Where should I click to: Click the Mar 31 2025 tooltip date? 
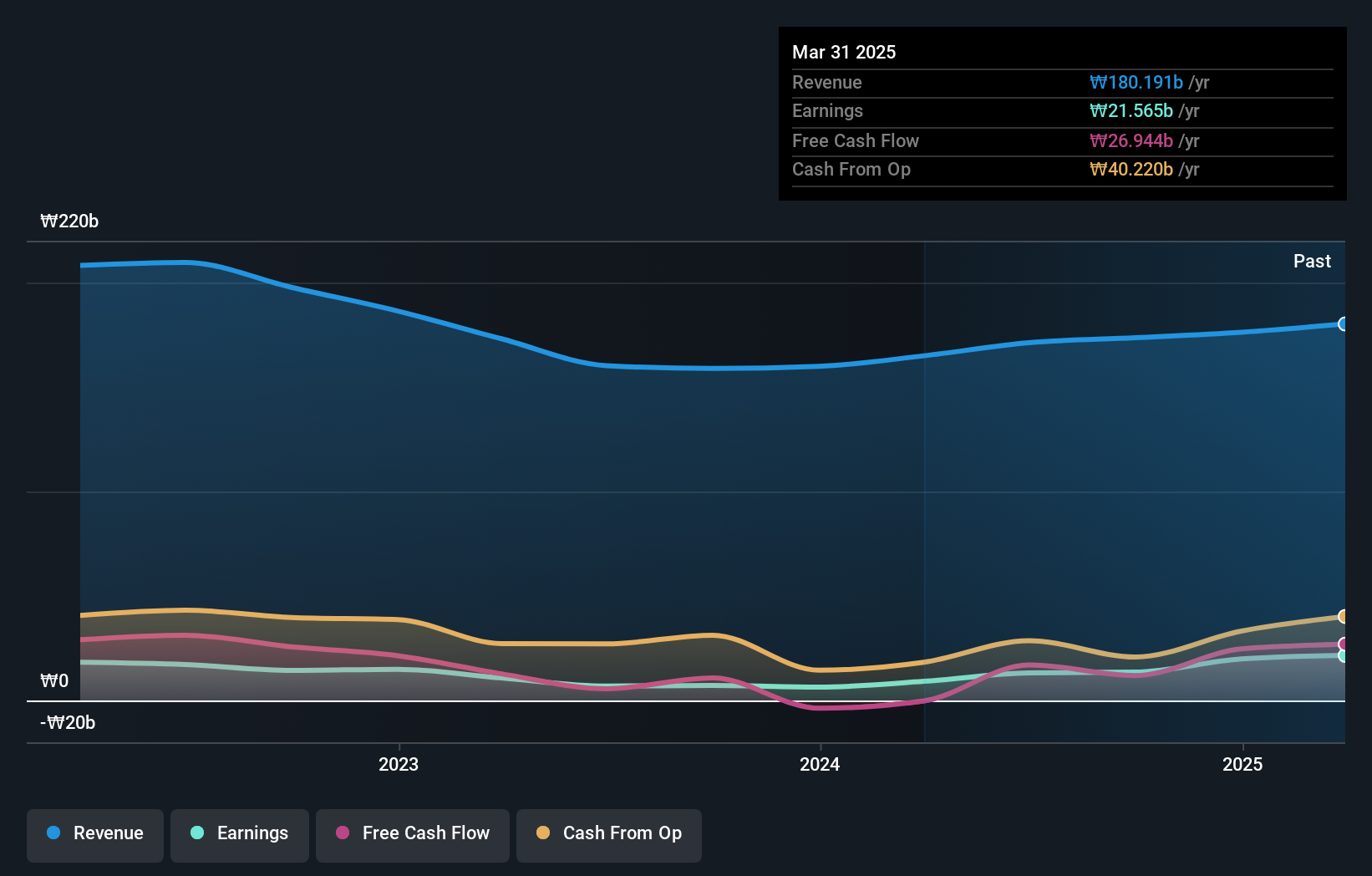click(844, 53)
